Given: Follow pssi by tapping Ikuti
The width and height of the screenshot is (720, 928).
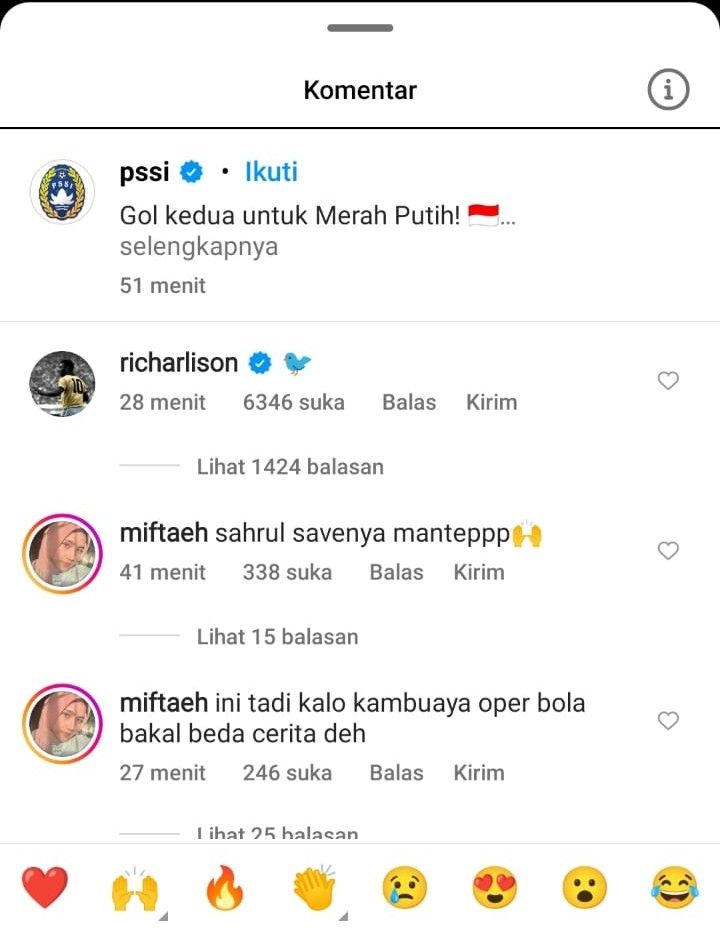Looking at the screenshot, I should [271, 172].
